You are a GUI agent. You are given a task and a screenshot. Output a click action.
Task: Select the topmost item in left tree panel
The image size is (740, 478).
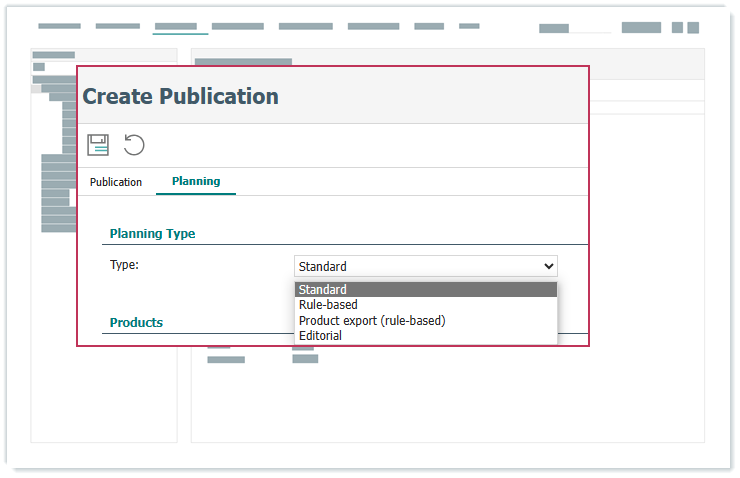click(54, 55)
